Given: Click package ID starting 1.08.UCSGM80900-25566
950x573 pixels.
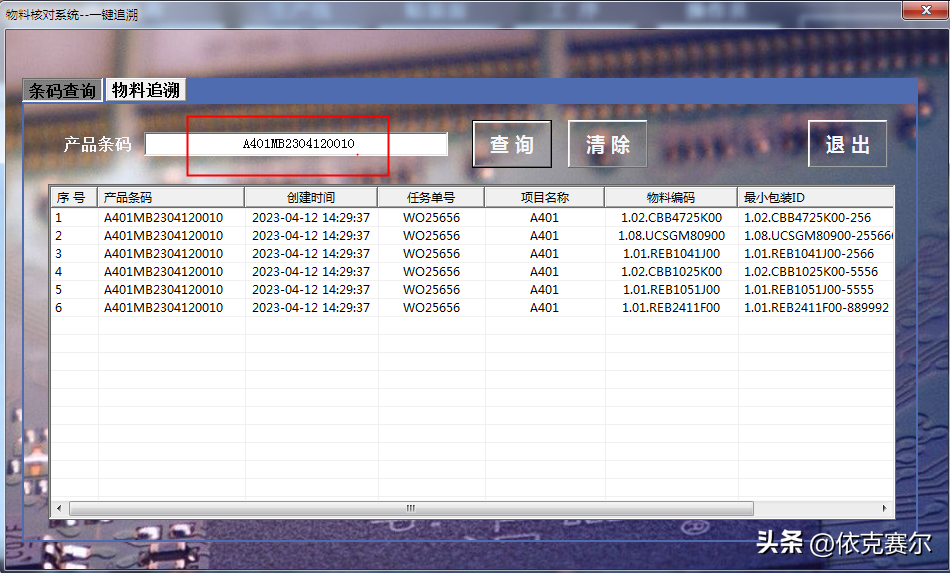Looking at the screenshot, I should coord(819,236).
